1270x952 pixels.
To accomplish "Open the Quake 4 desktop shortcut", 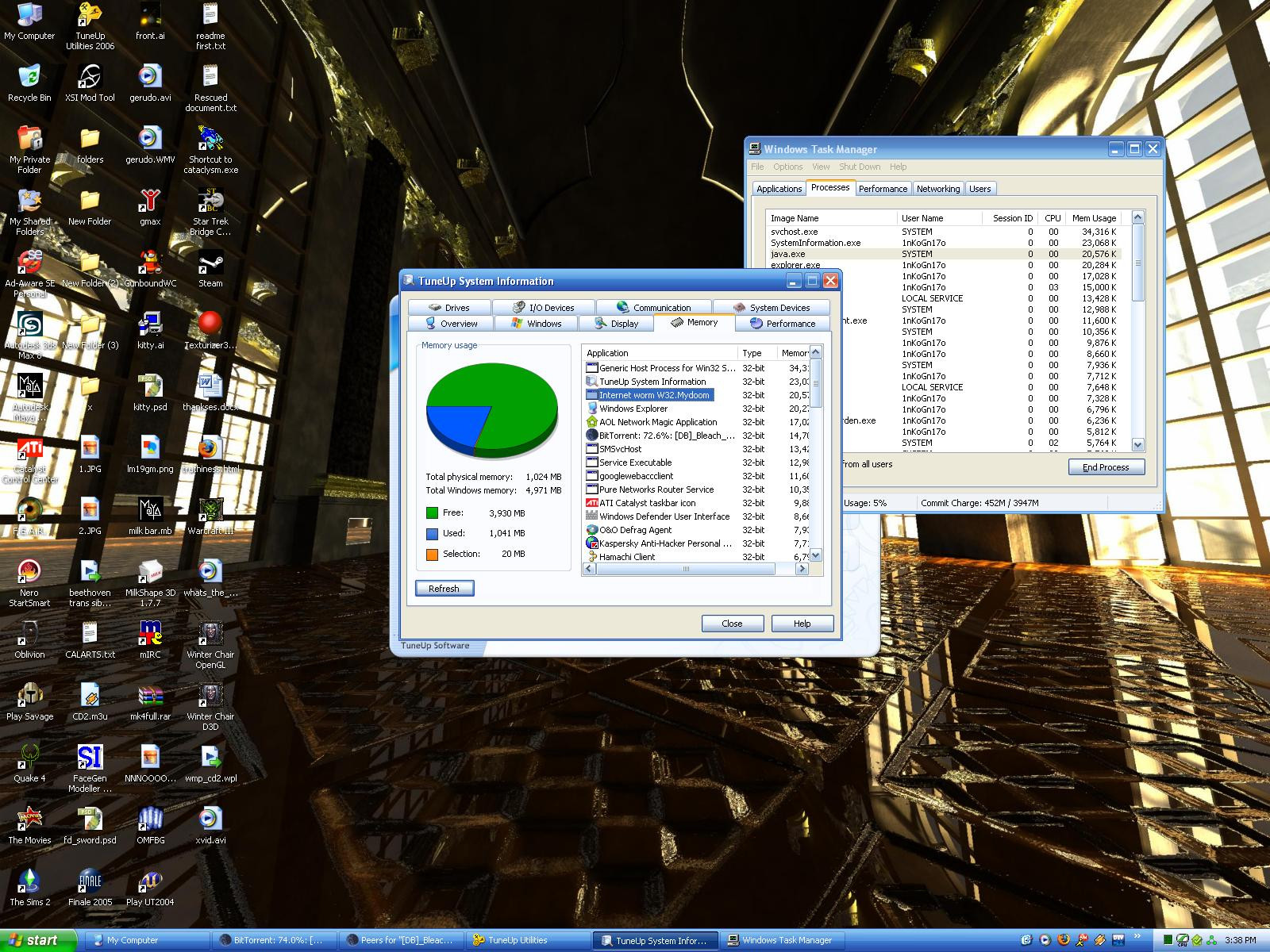I will [x=29, y=764].
